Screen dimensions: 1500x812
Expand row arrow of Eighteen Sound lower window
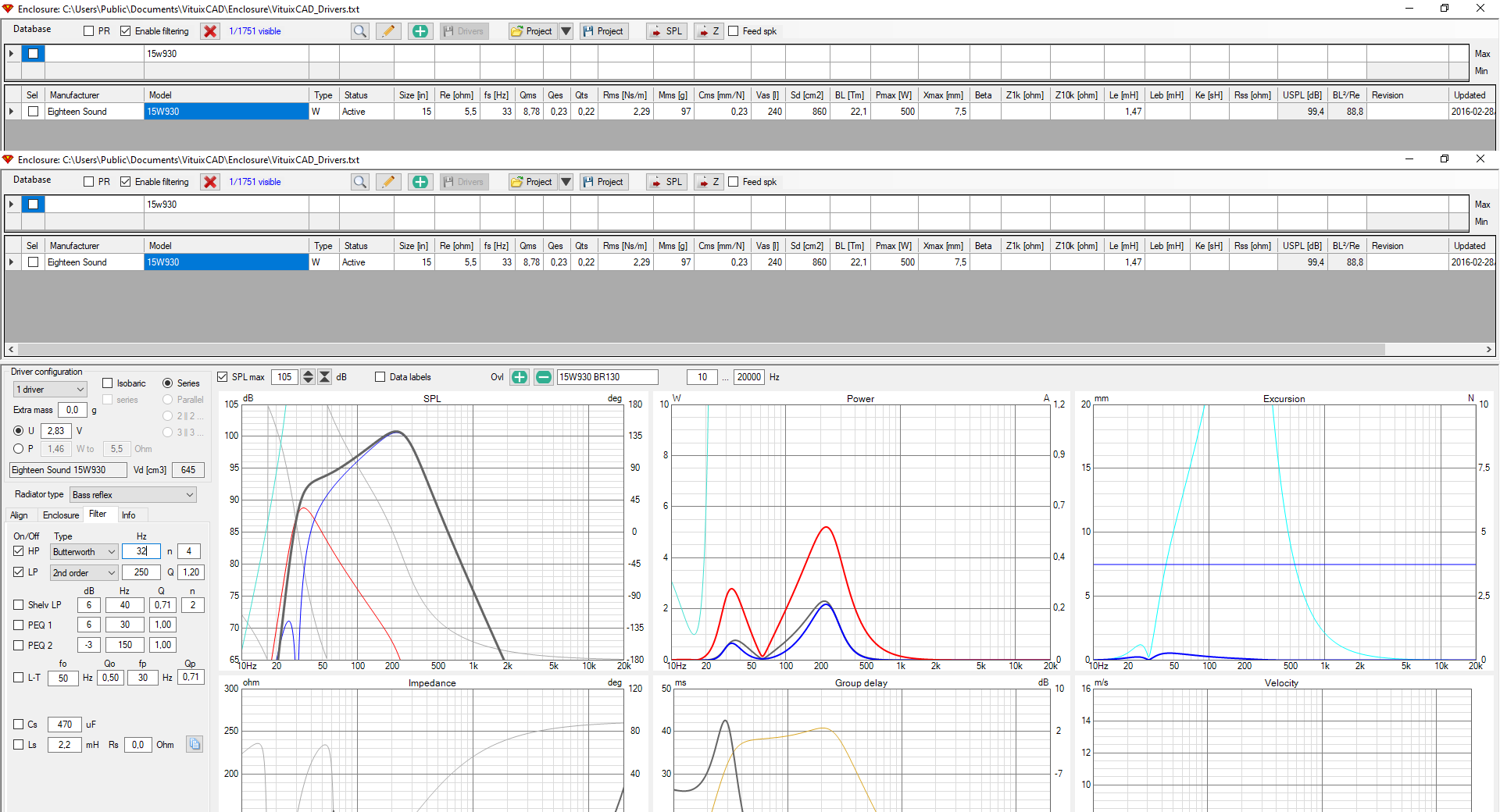[11, 262]
